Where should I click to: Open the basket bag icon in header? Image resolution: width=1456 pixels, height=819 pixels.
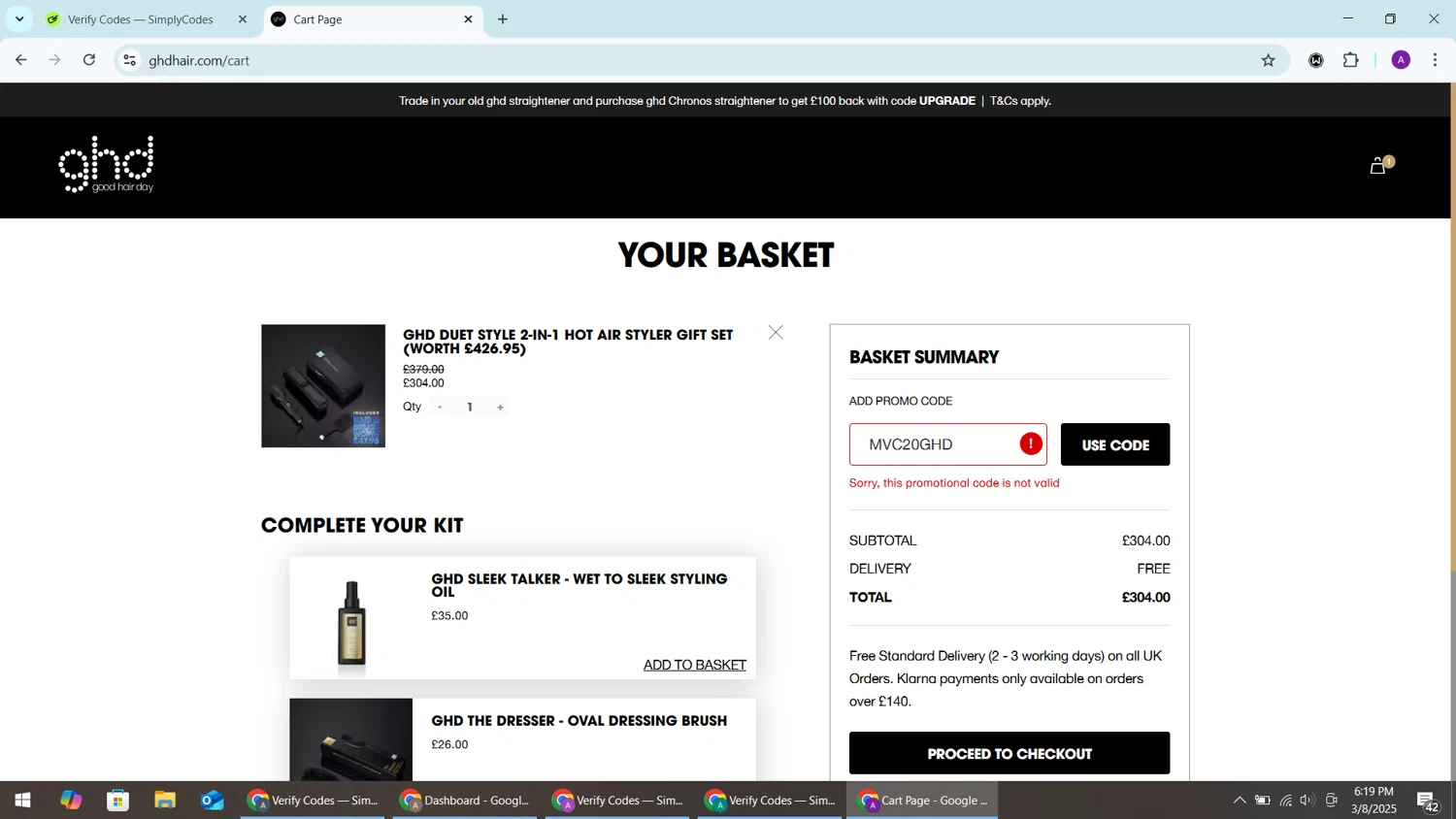point(1379,166)
